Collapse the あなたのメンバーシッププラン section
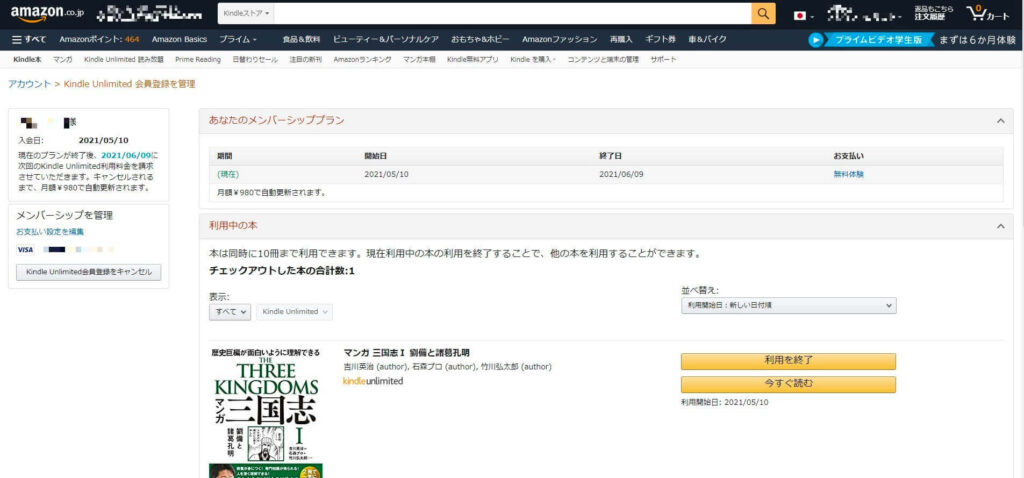 [1000, 121]
